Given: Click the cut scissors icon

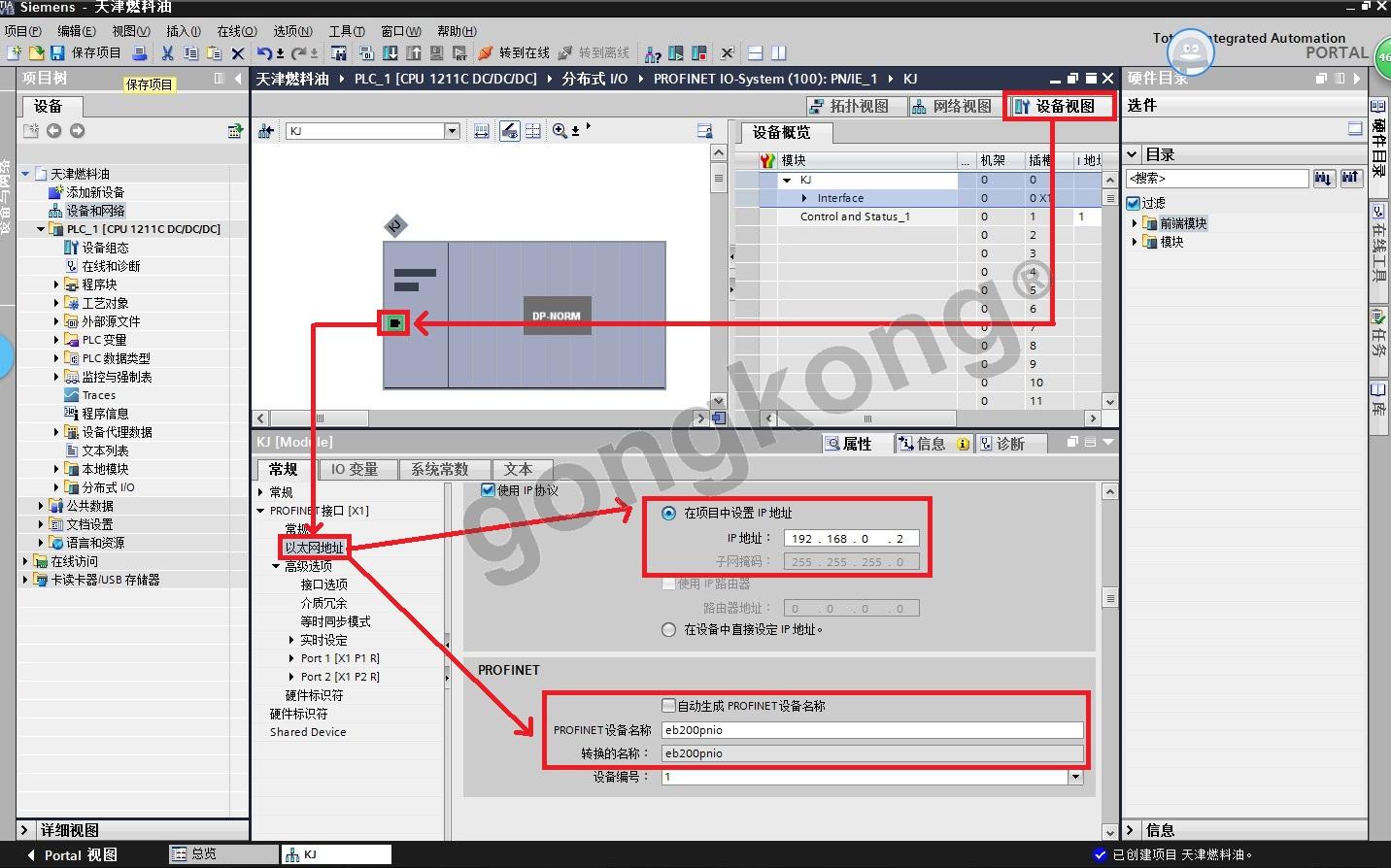Looking at the screenshot, I should point(167,52).
